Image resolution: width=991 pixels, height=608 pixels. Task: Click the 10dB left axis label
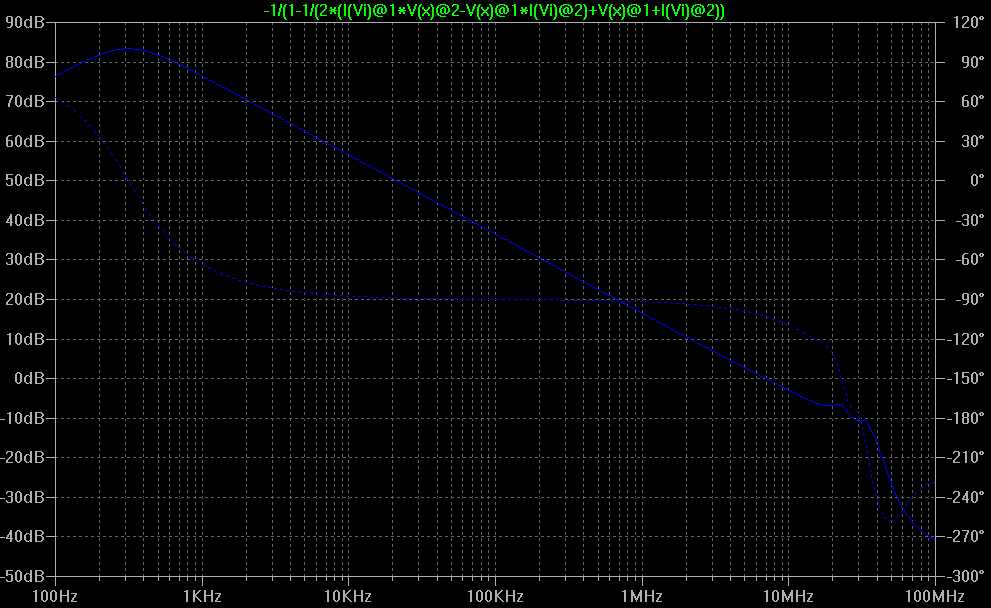click(x=25, y=339)
